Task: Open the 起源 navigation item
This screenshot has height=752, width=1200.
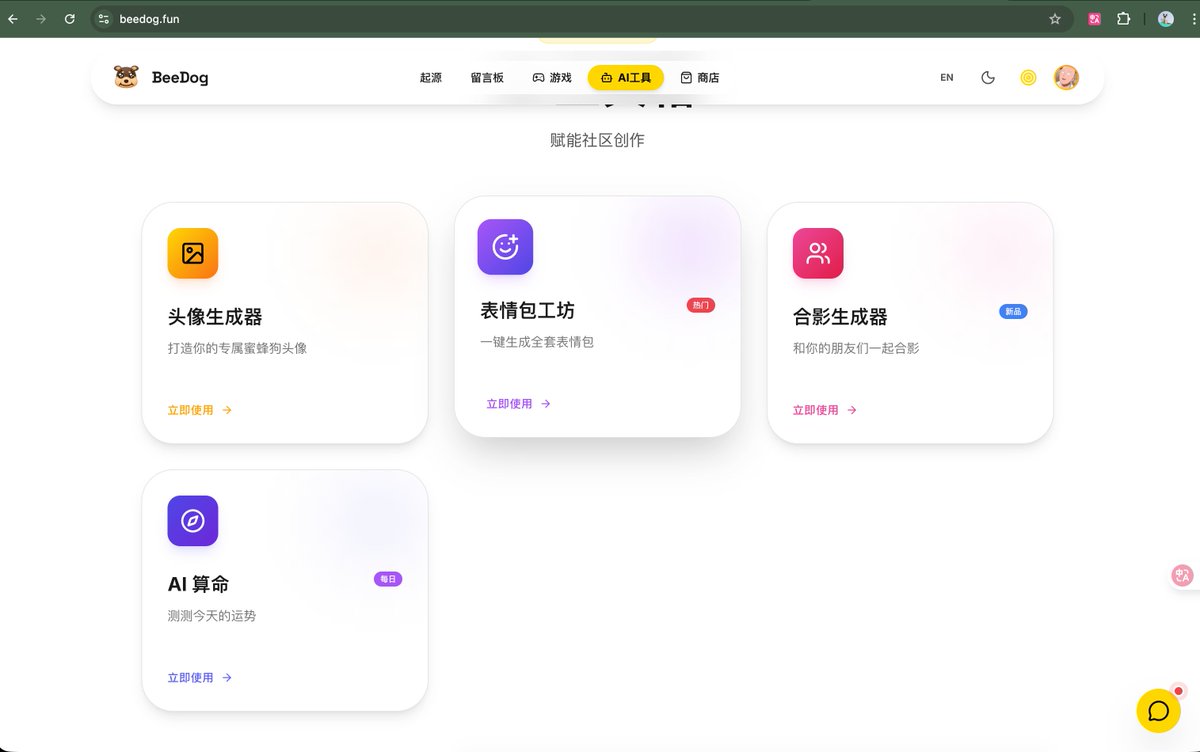Action: 431,78
